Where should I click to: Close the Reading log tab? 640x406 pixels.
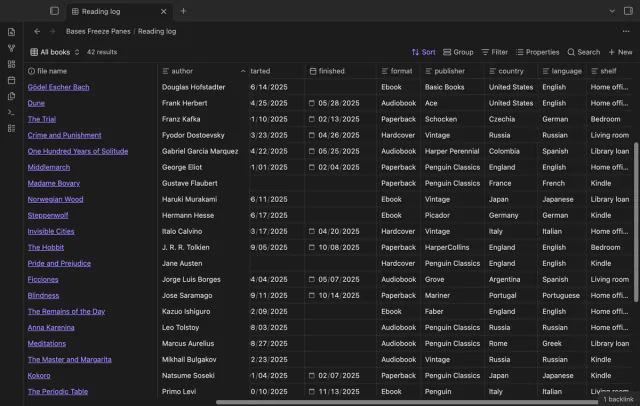pyautogui.click(x=164, y=11)
